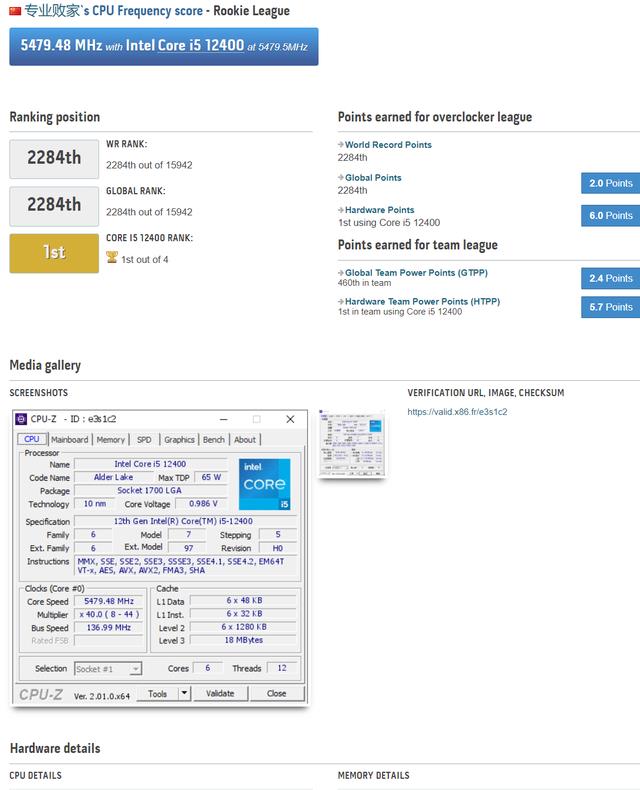
Task: Click the China flag icon beside username
Action: point(15,11)
